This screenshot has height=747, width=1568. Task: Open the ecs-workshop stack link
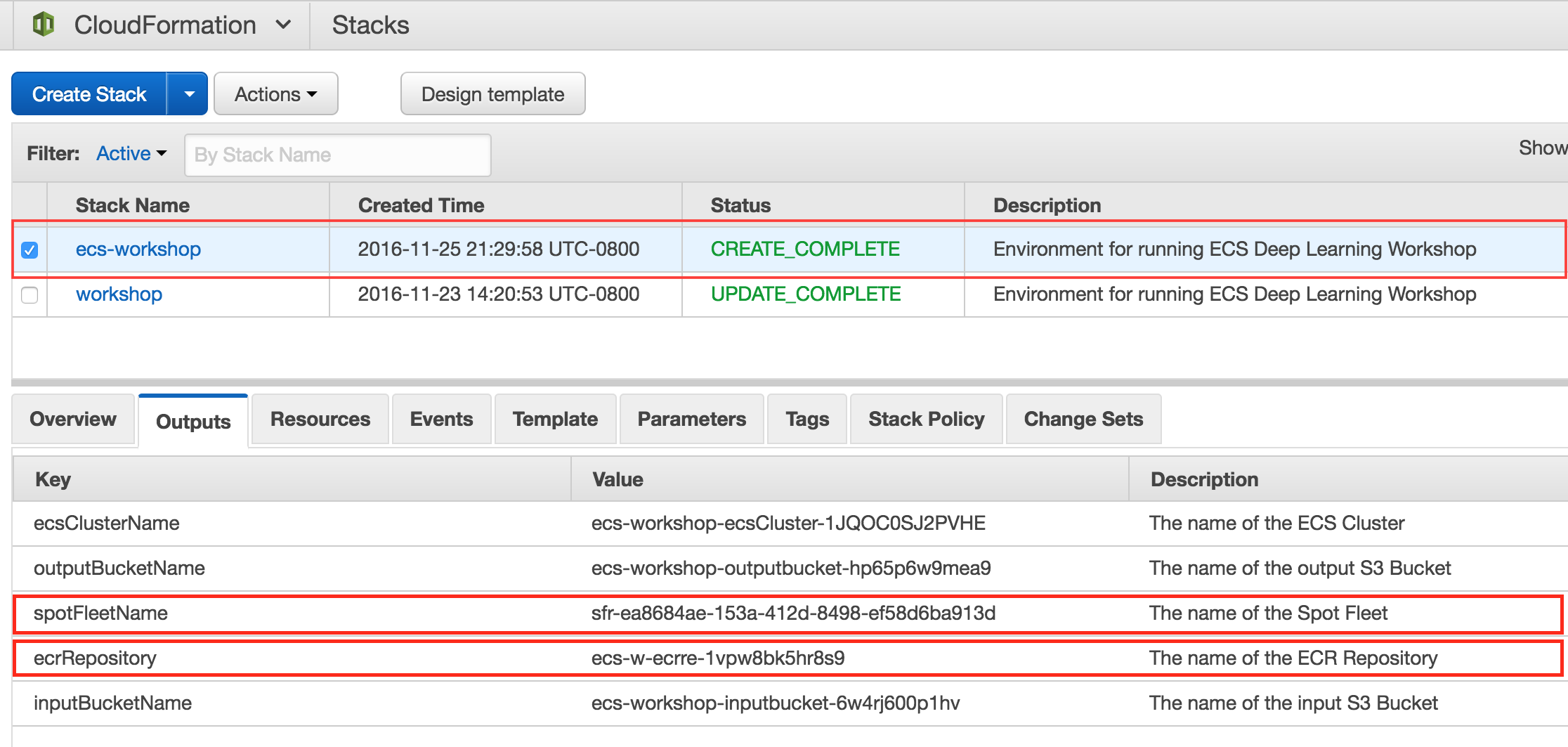point(138,249)
